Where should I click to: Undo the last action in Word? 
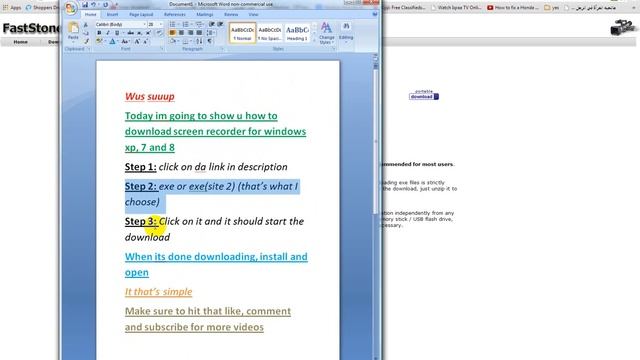tap(94, 5)
